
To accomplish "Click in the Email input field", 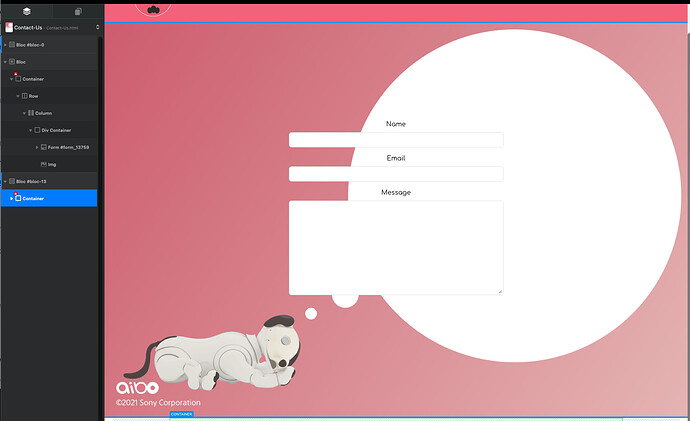I will point(396,174).
